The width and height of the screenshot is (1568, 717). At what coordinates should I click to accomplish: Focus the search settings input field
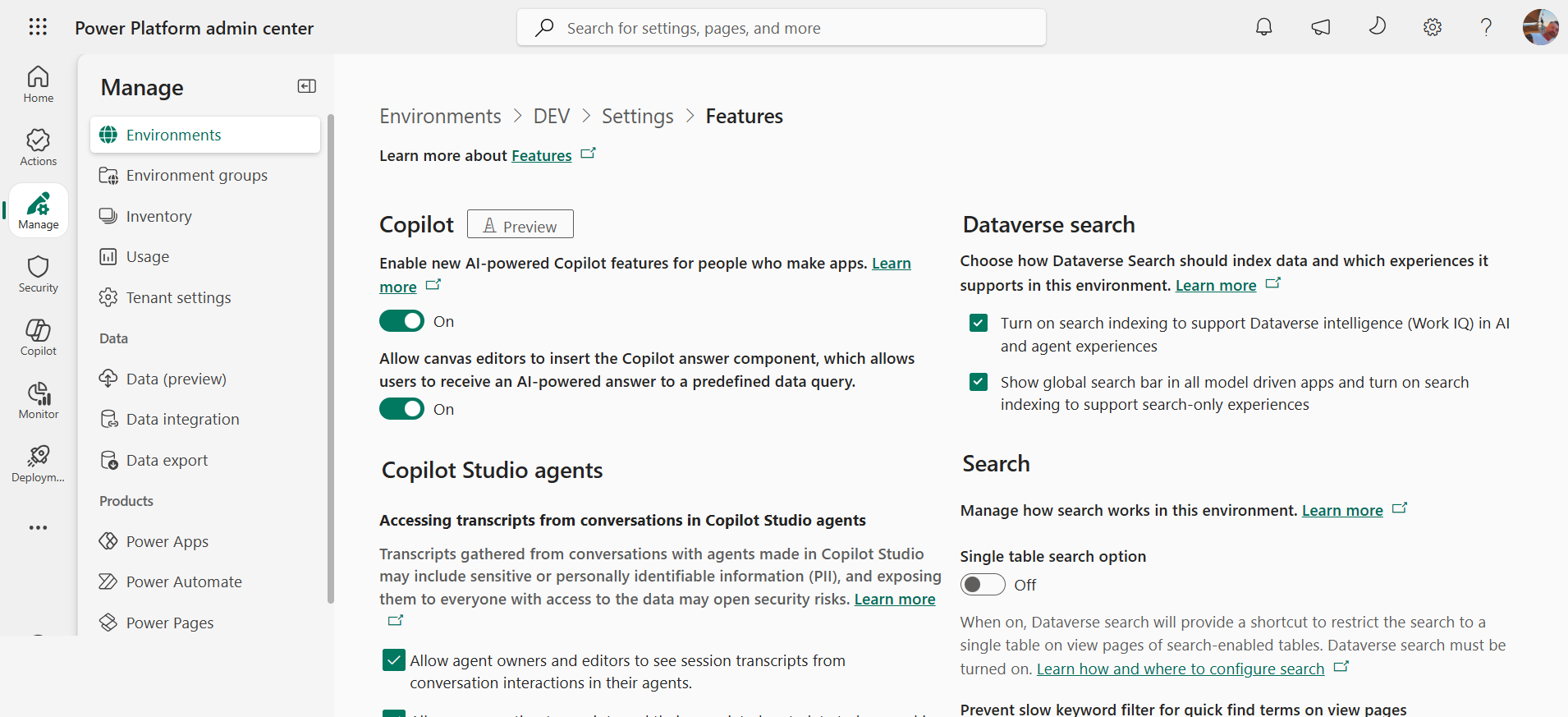(782, 28)
